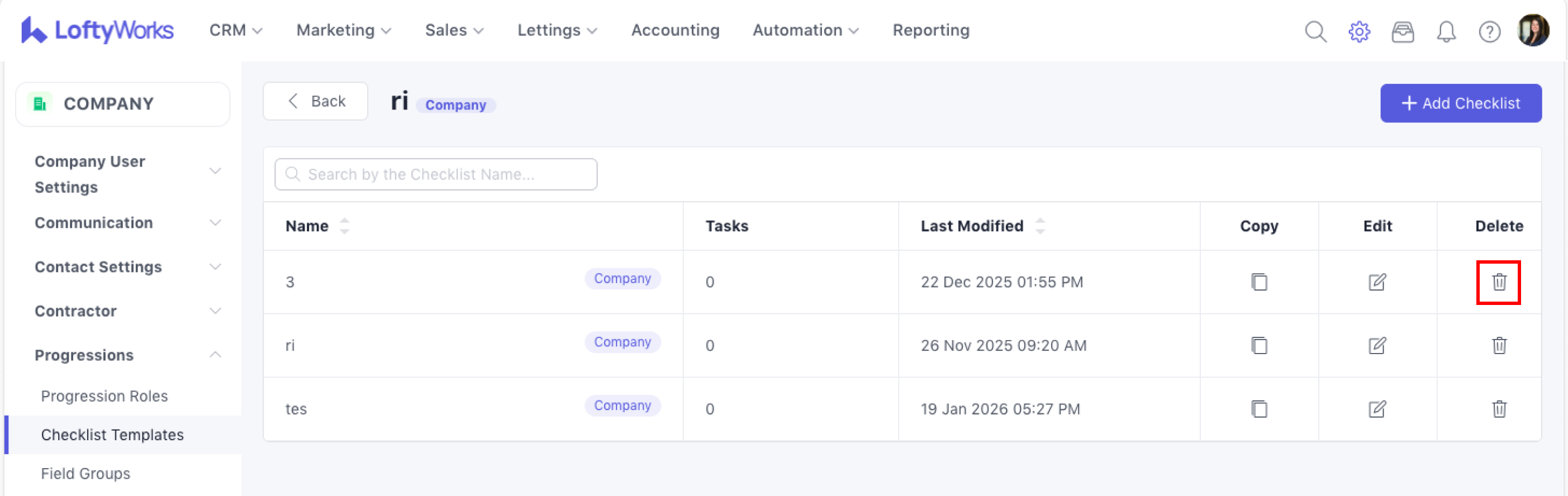Image resolution: width=1568 pixels, height=496 pixels.
Task: Click the search magnifier icon in header
Action: (x=1315, y=31)
